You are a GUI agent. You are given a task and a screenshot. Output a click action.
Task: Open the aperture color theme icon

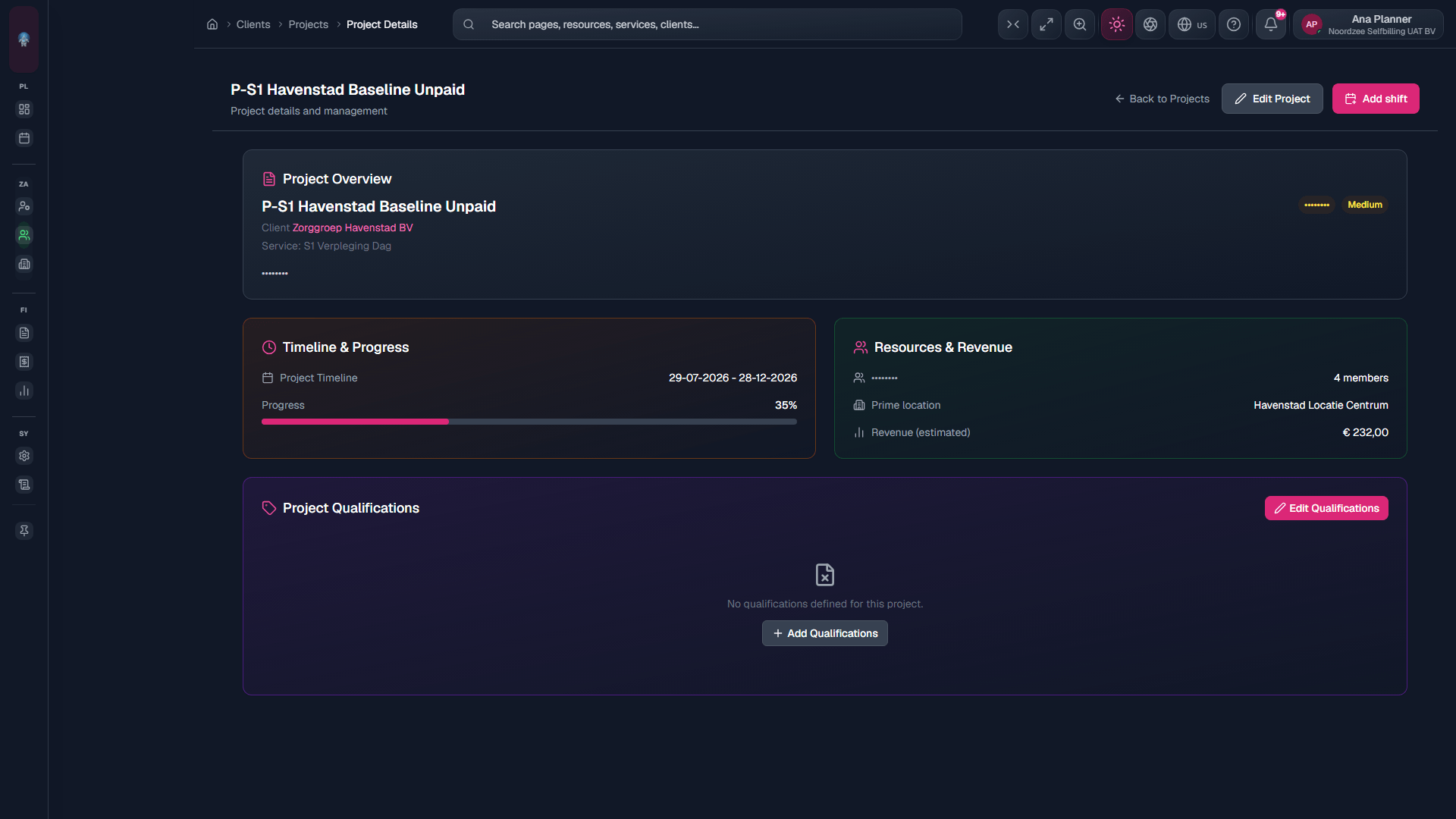tap(1150, 24)
